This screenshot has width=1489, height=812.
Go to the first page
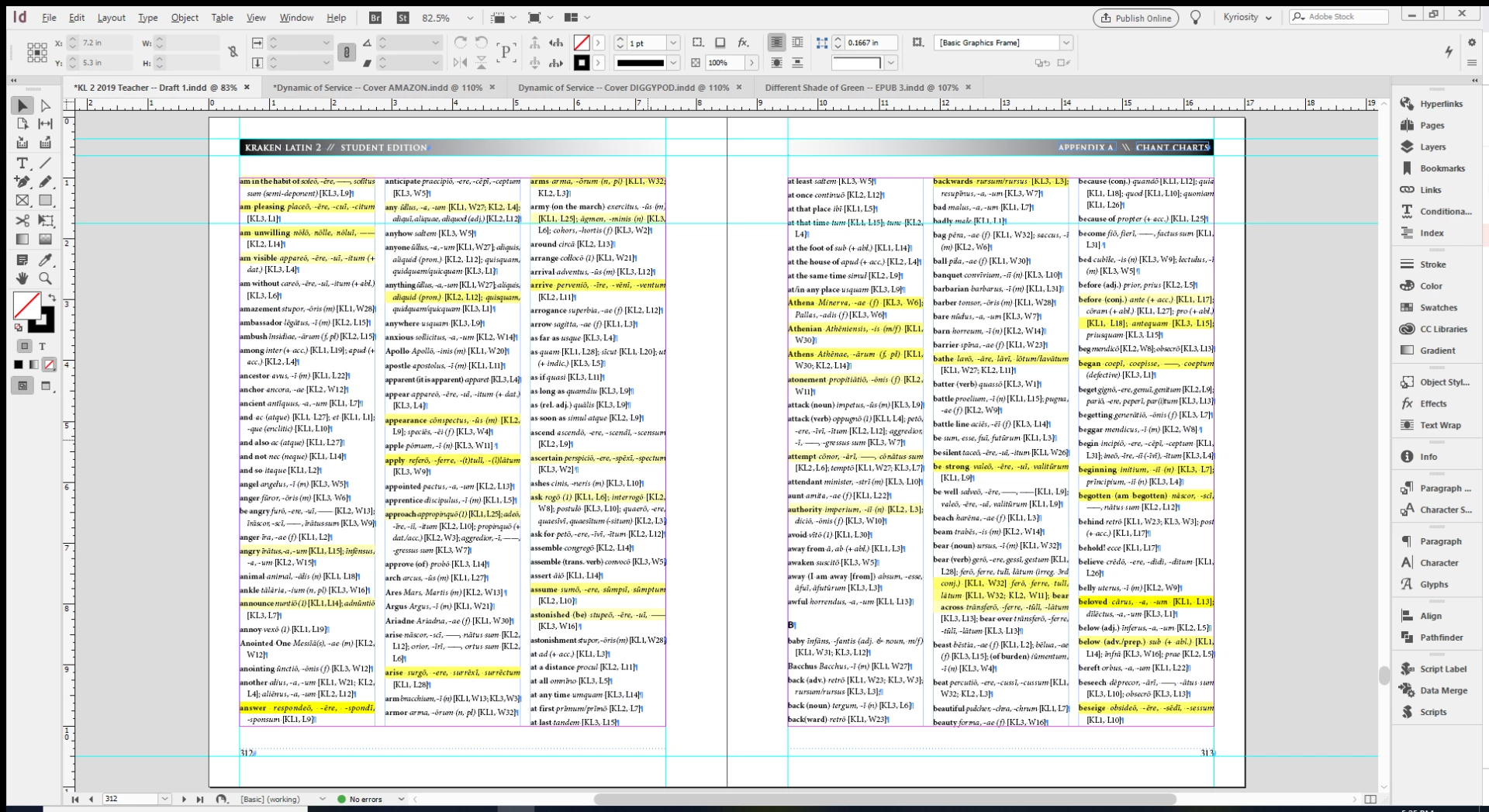point(75,799)
